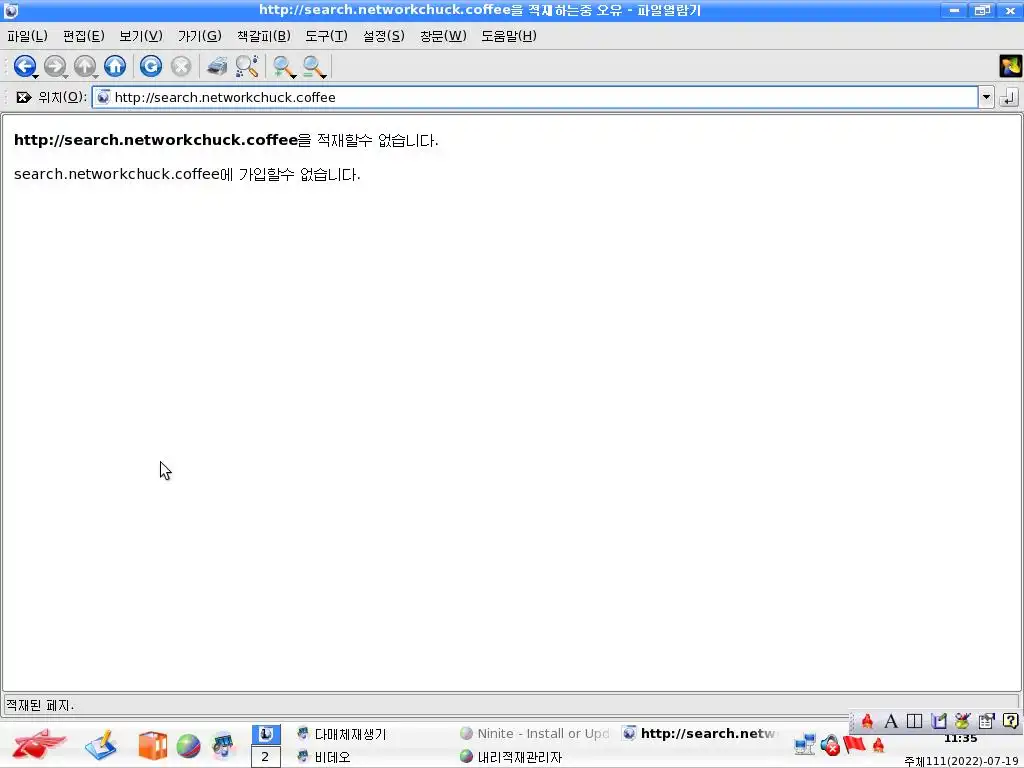Open the 책갈피(B) bookmarks menu
Image resolution: width=1024 pixels, height=768 pixels.
point(264,36)
